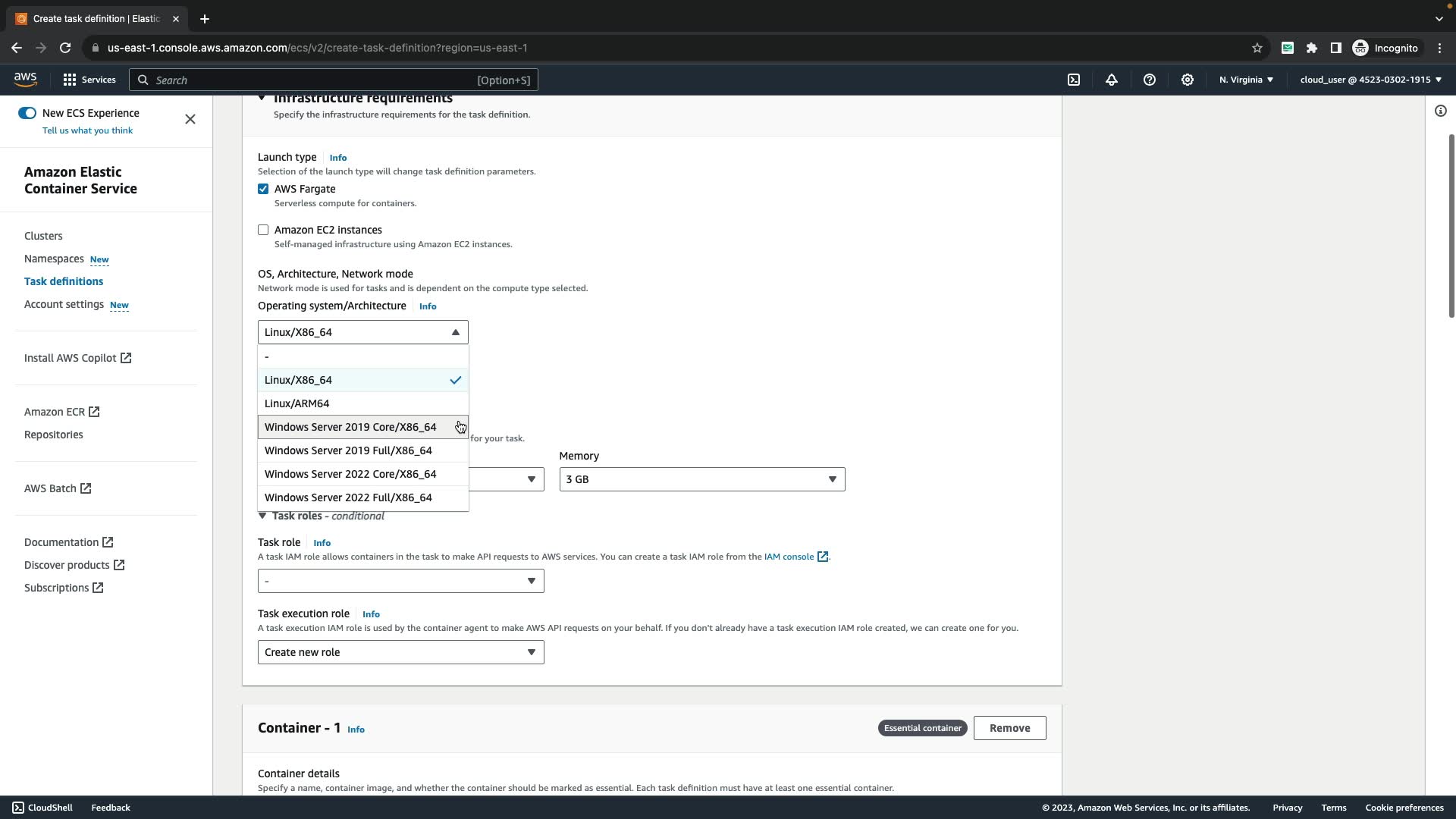
Task: Open AWS CloudShell icon in top bar
Action: pyautogui.click(x=1074, y=80)
